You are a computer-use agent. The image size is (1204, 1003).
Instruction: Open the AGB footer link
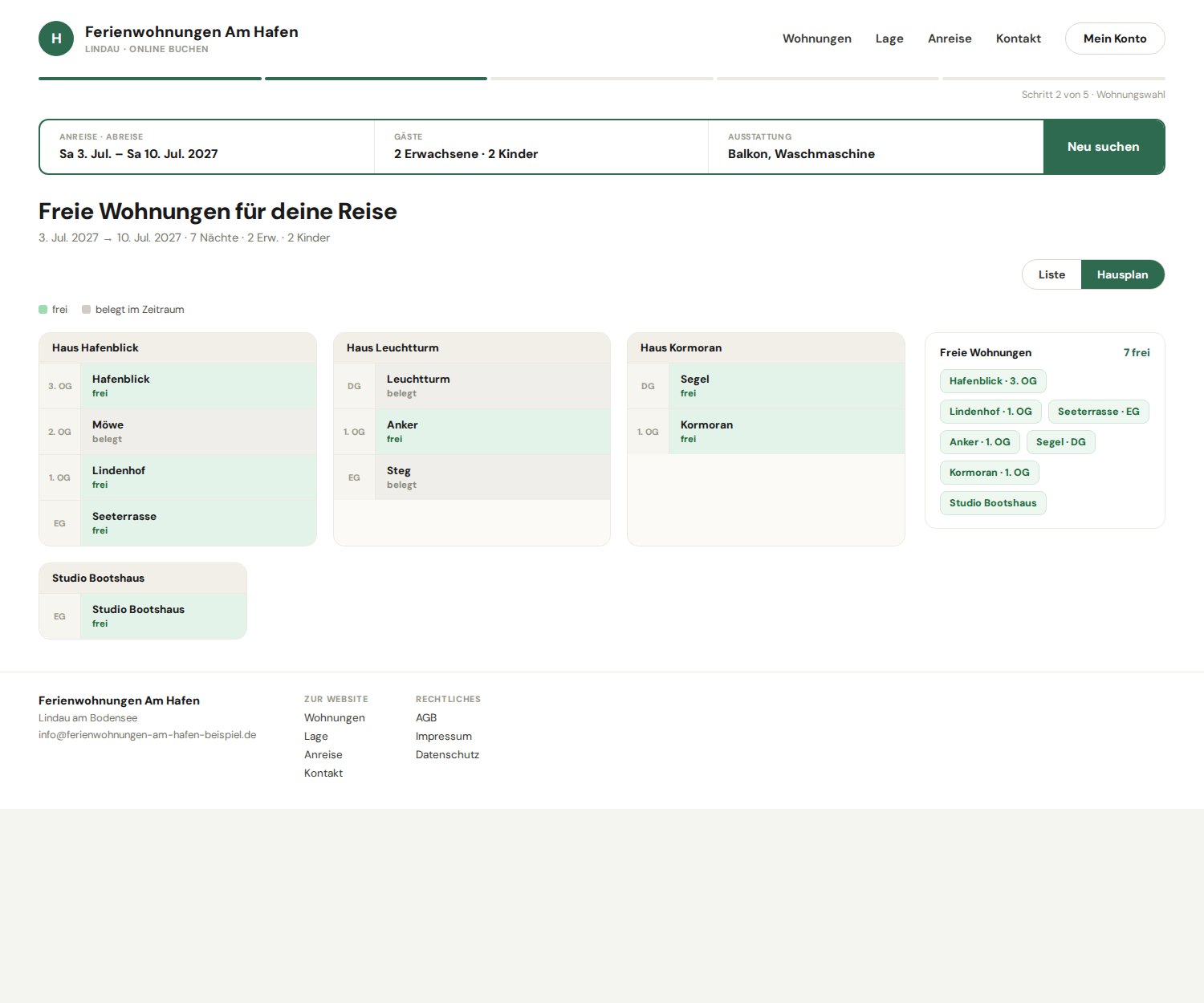coord(426,717)
